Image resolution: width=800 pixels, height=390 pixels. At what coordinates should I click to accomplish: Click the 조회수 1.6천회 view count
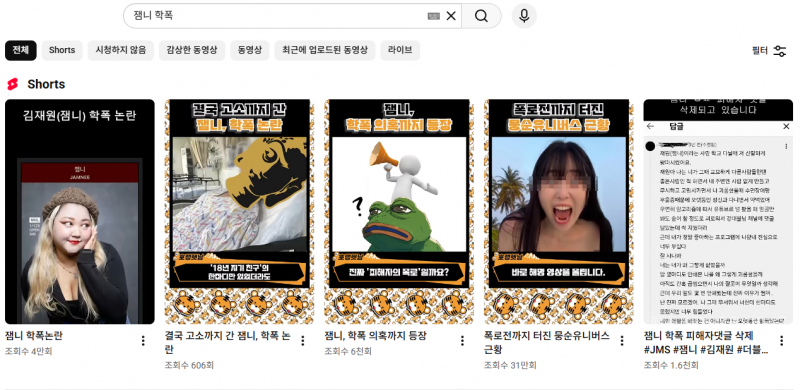[x=671, y=365]
